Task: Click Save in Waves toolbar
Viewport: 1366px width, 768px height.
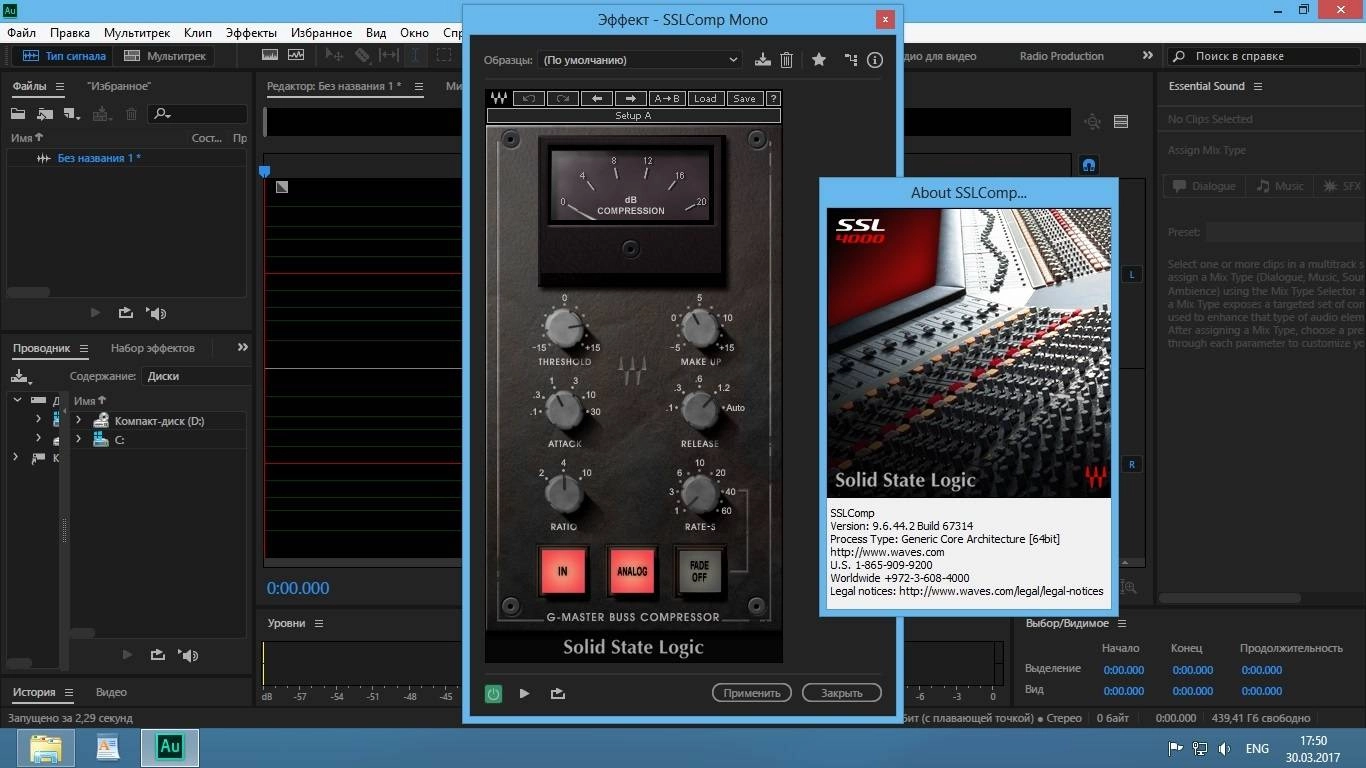Action: pos(744,98)
